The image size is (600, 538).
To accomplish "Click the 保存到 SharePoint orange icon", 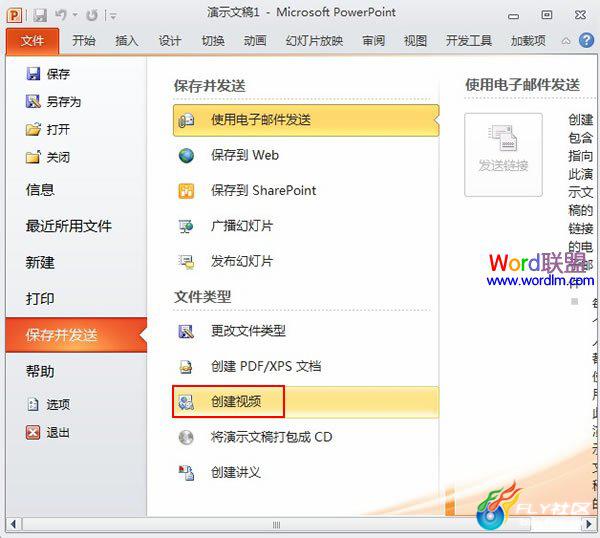I will (186, 191).
